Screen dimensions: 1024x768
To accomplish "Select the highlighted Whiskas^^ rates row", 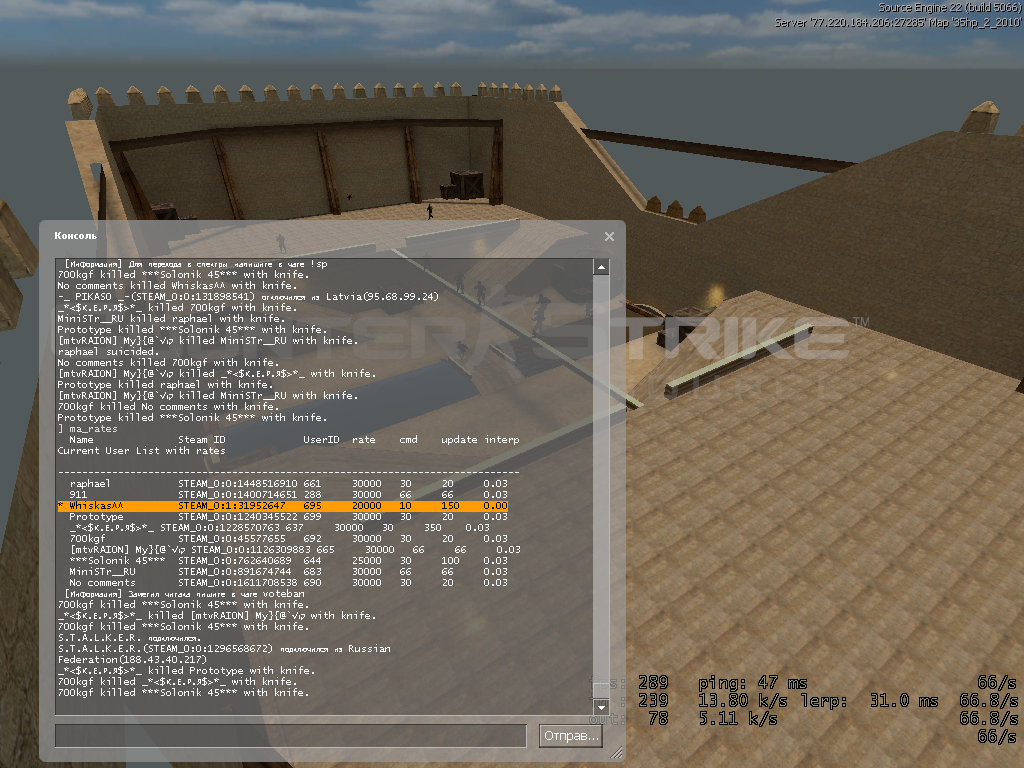I will 283,505.
